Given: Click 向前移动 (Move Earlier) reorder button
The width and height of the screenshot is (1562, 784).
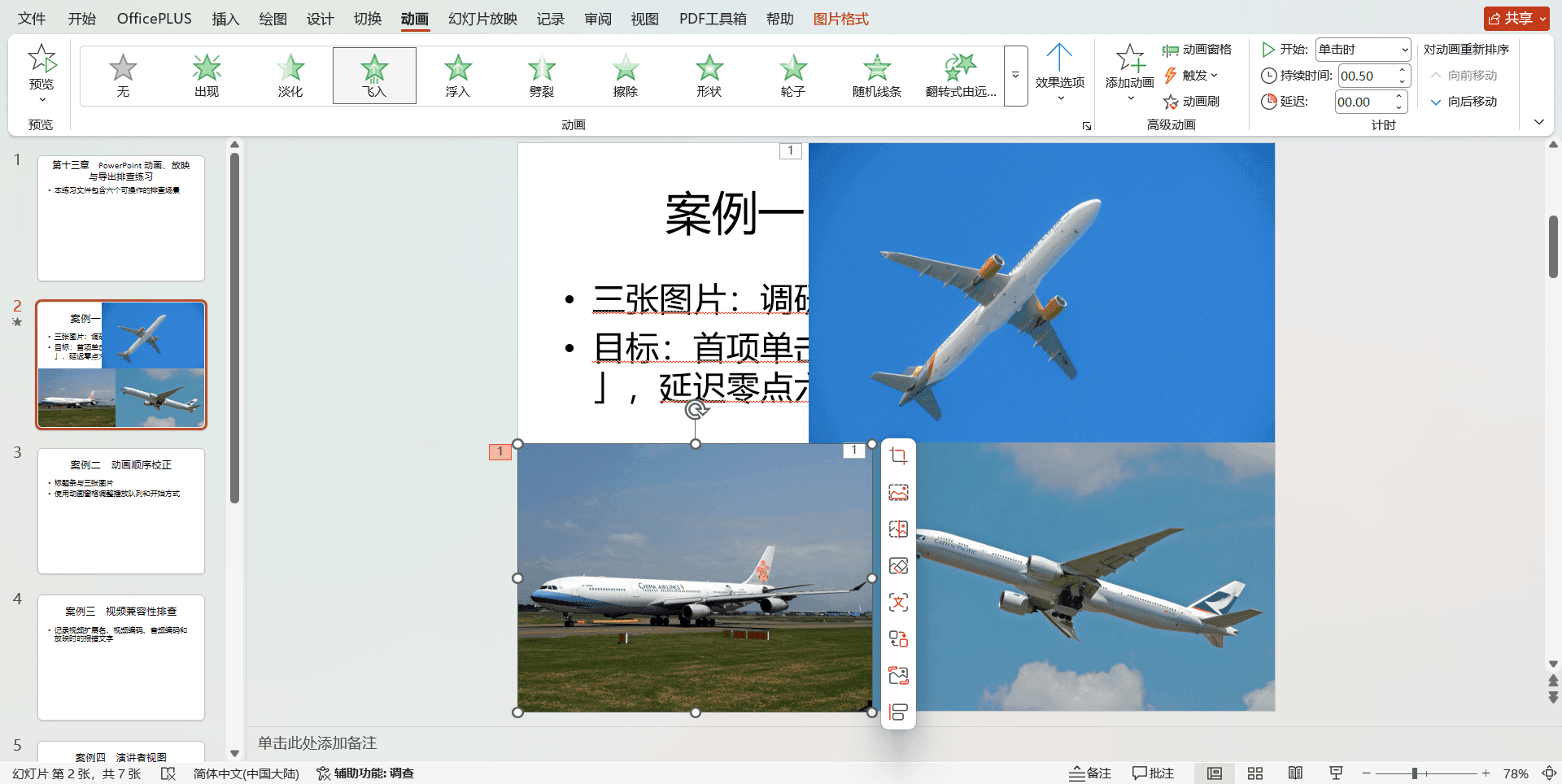Looking at the screenshot, I should coord(1464,76).
